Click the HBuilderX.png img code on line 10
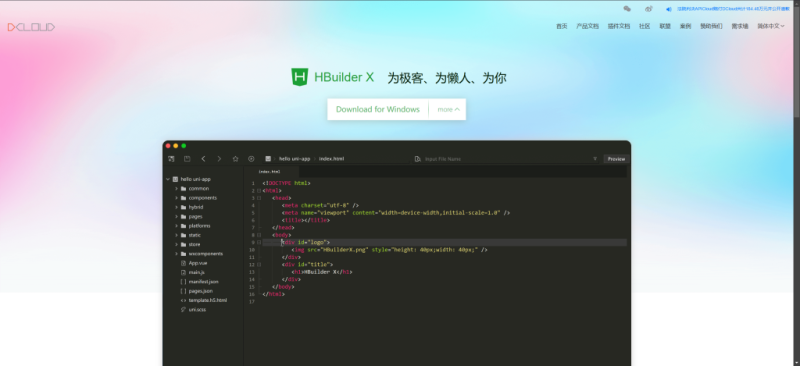Image resolution: width=800 pixels, height=366 pixels. click(389, 250)
